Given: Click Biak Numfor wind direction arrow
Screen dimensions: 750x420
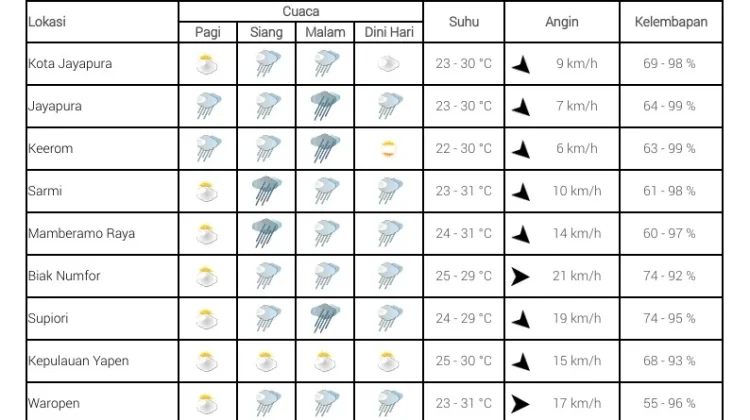Looking at the screenshot, I should [x=520, y=276].
